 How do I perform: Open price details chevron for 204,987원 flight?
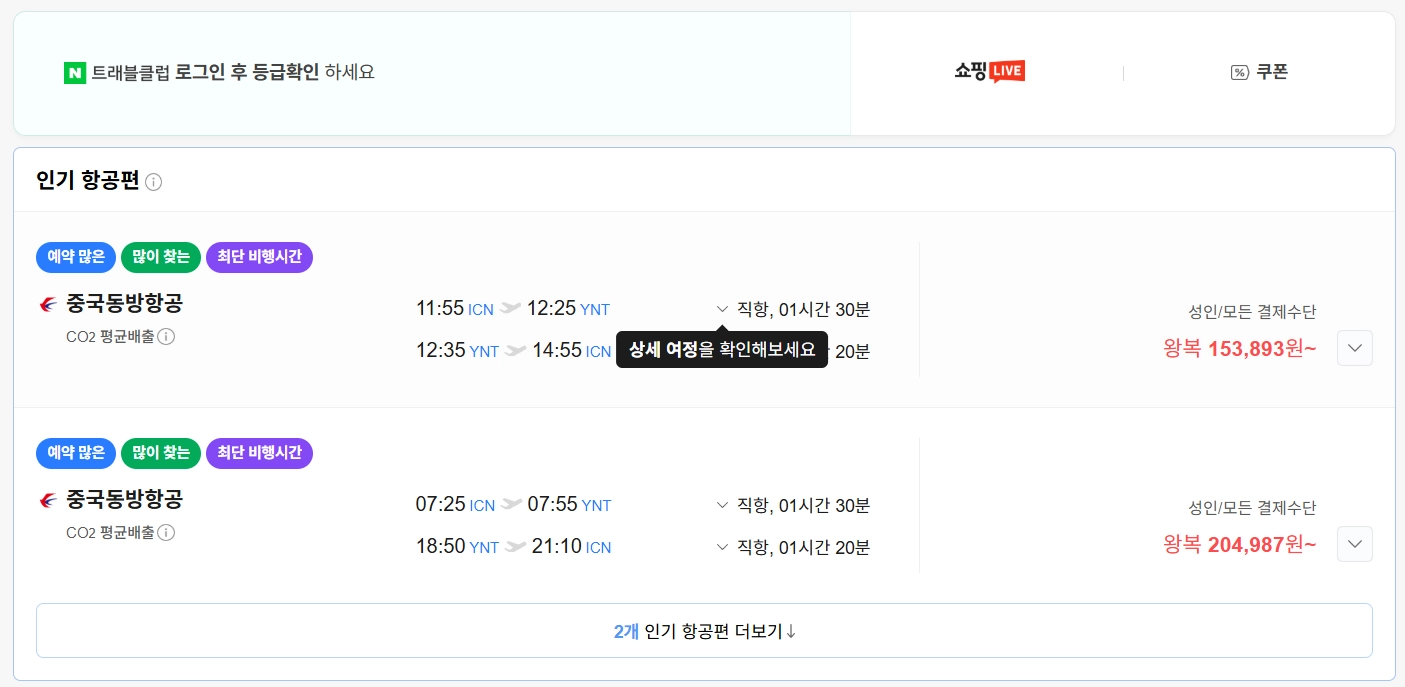pos(1354,544)
